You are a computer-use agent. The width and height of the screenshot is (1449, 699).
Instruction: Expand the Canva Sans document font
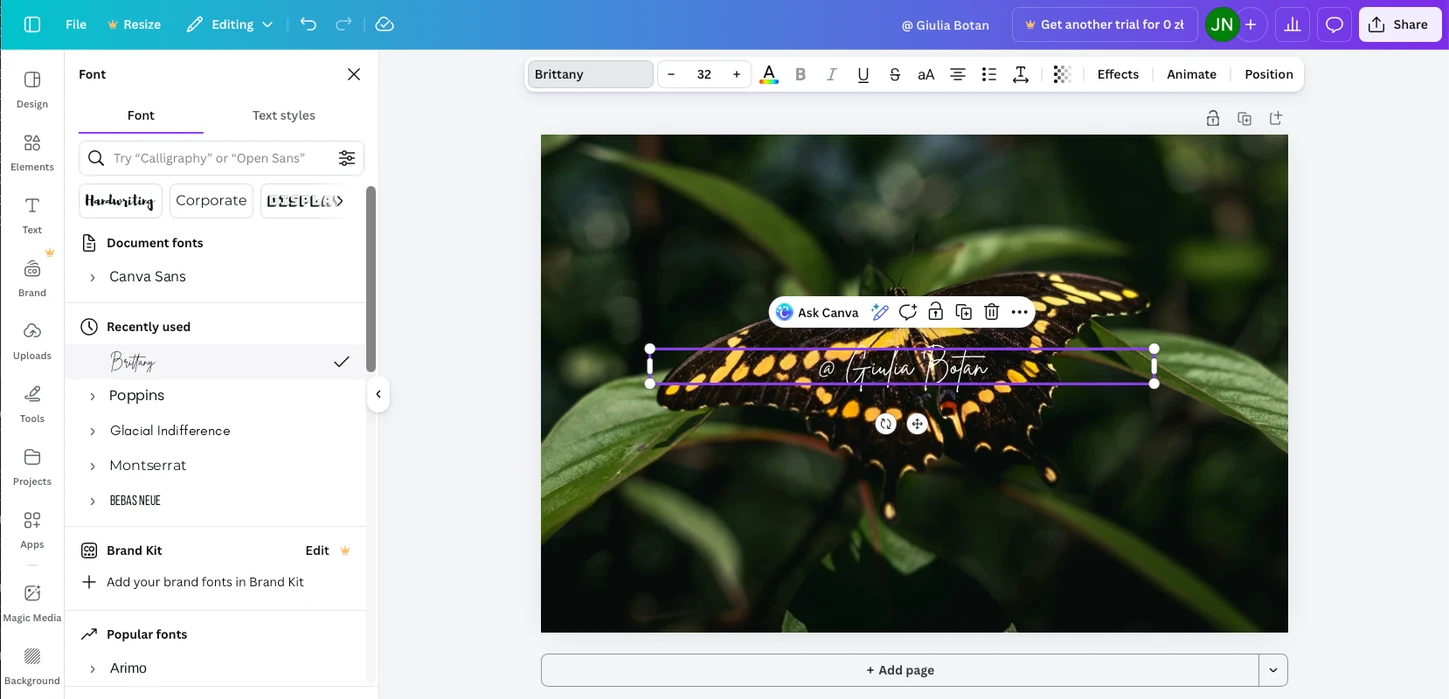[91, 276]
